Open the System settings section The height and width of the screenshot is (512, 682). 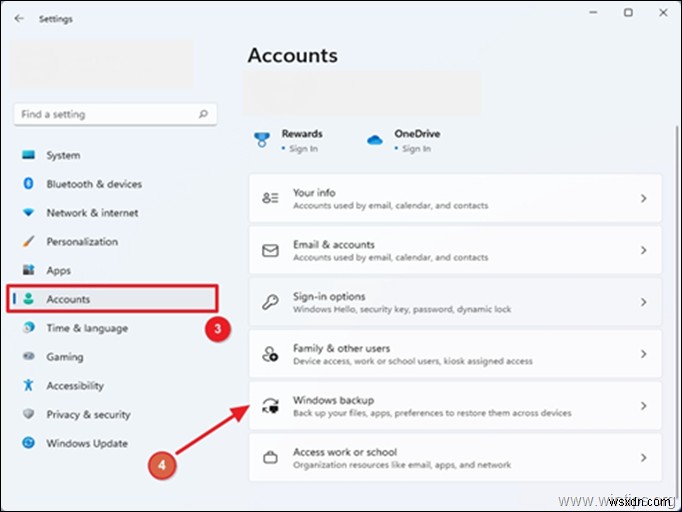[63, 156]
